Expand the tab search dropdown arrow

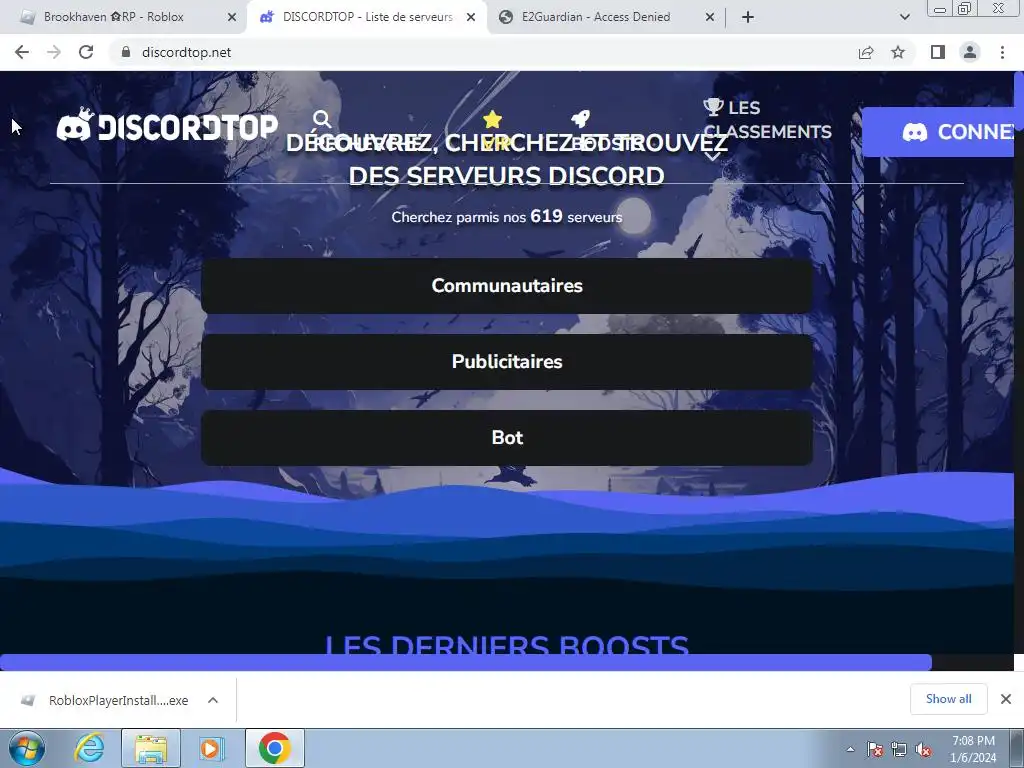coord(904,17)
